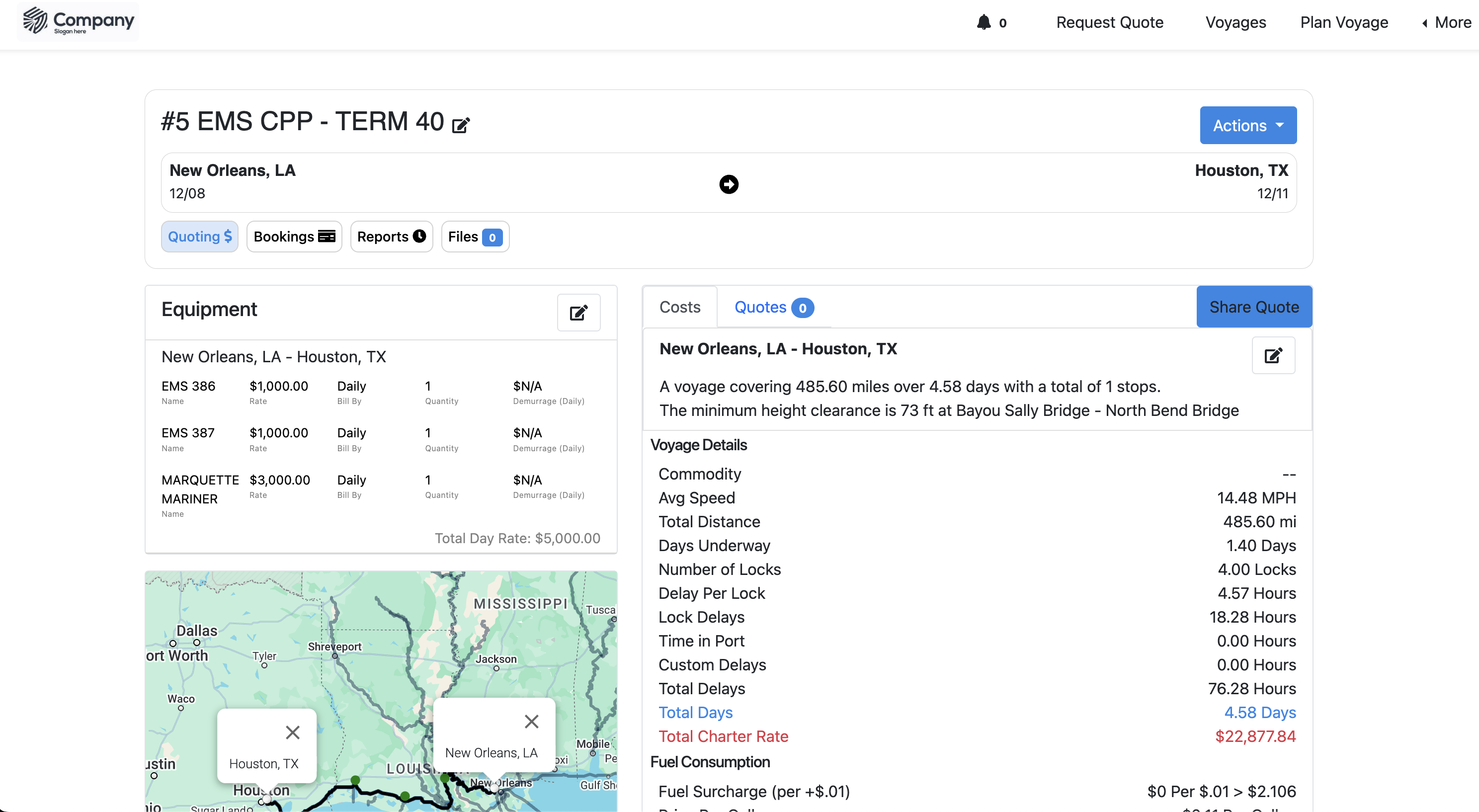This screenshot has width=1479, height=812.
Task: Click the edit pencil beside voyage title
Action: click(x=461, y=125)
